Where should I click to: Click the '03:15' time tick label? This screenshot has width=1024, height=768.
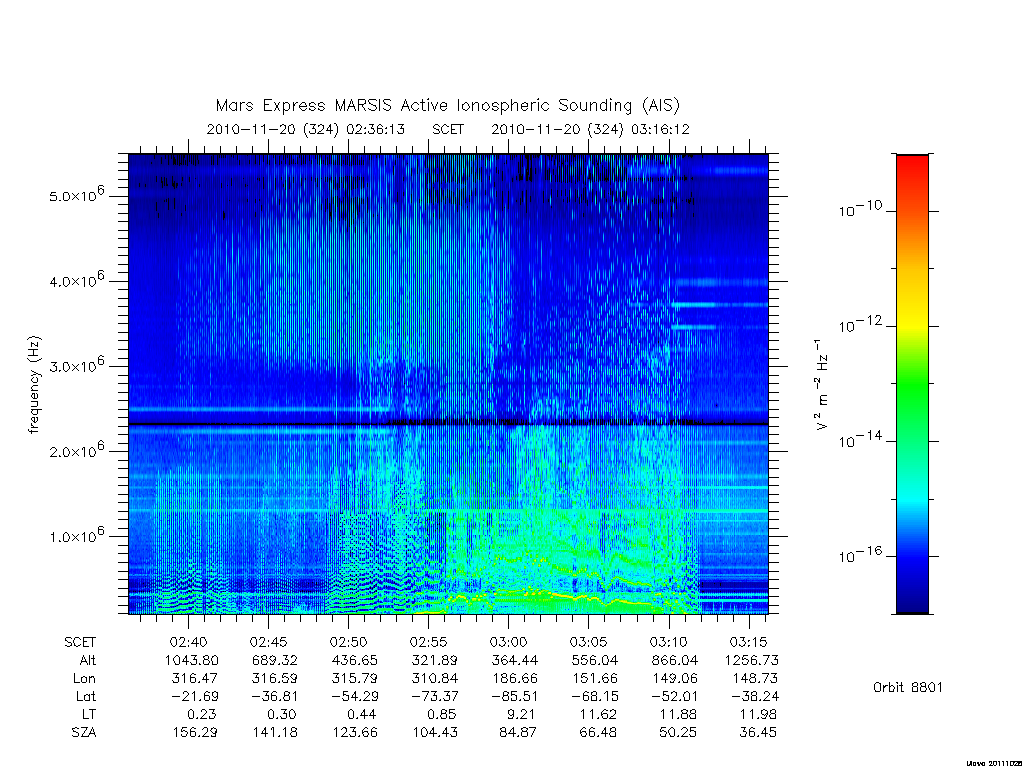point(748,642)
